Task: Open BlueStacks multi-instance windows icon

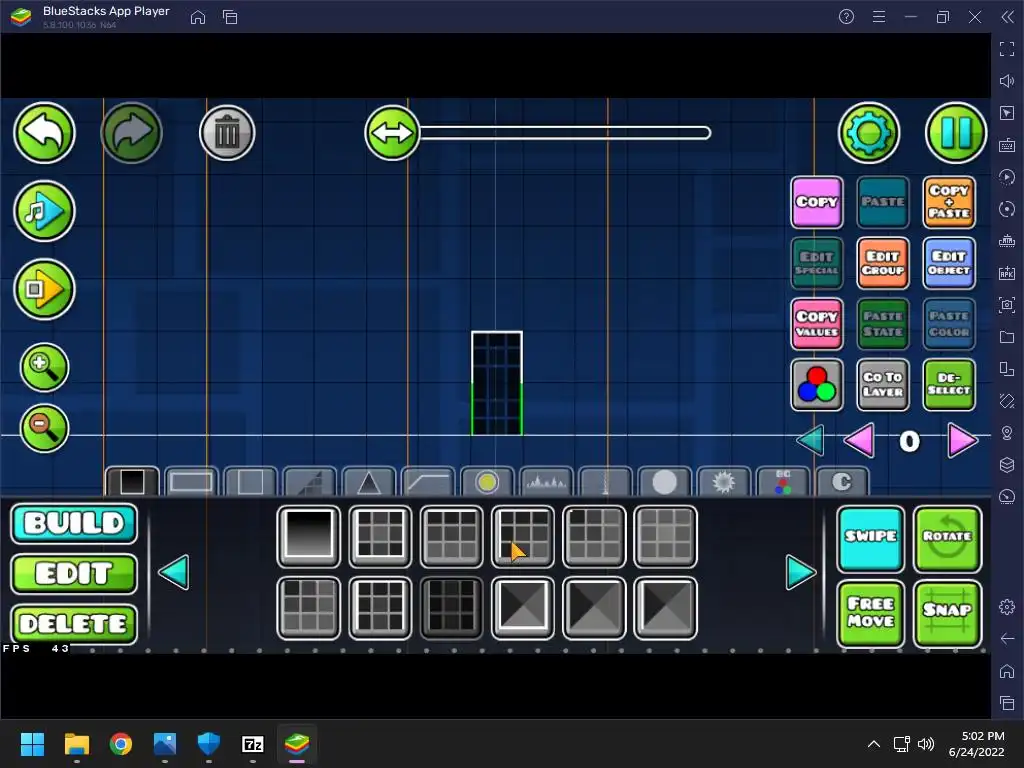Action: (230, 17)
